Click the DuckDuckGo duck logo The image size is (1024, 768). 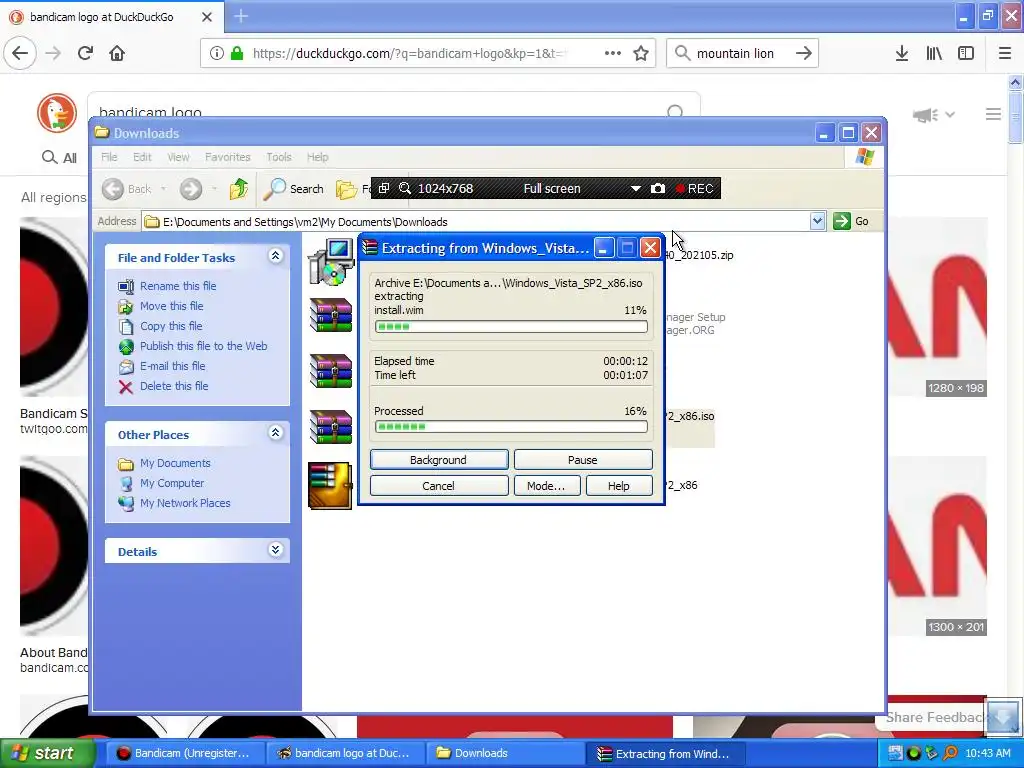[x=57, y=113]
